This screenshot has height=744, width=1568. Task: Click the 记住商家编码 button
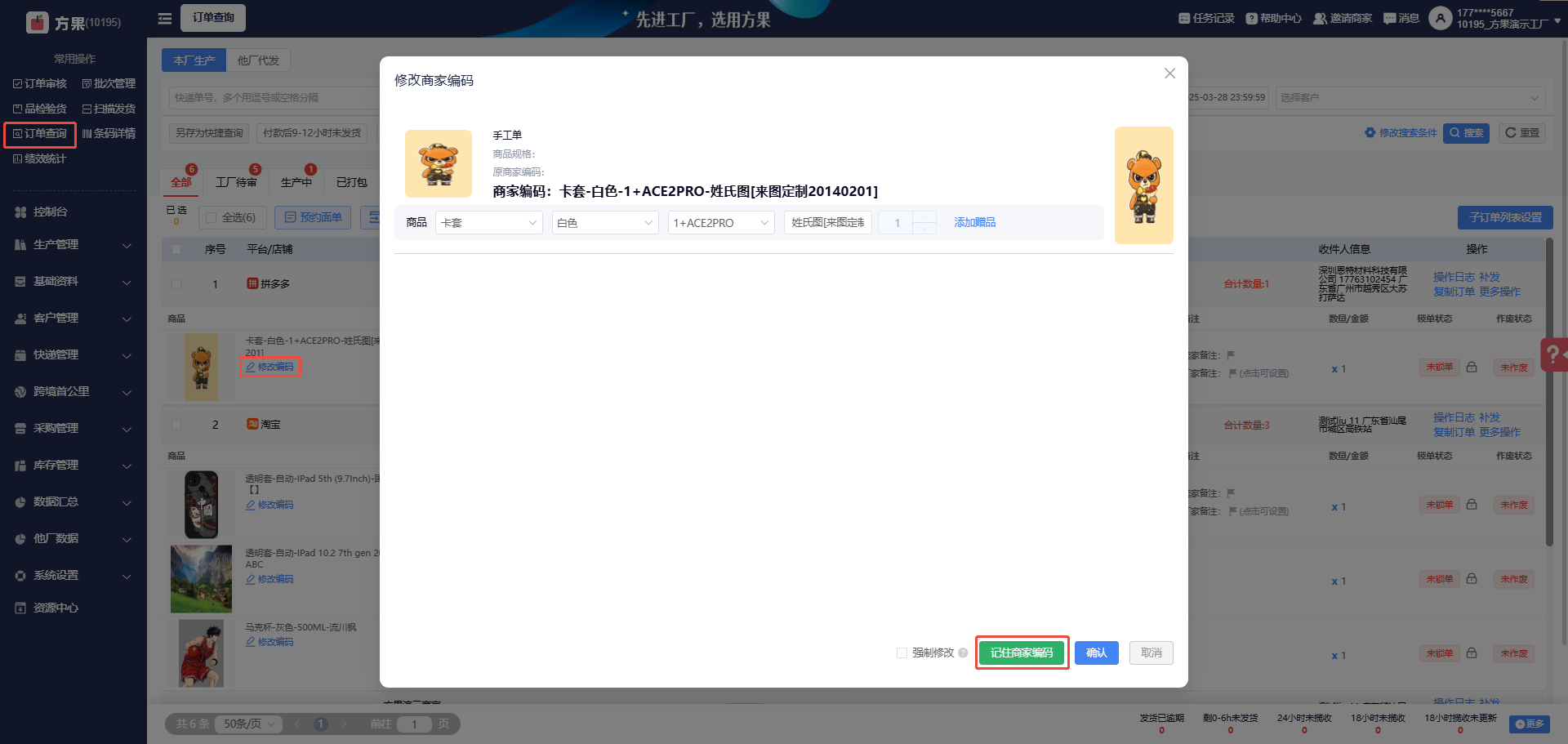pyautogui.click(x=1022, y=653)
